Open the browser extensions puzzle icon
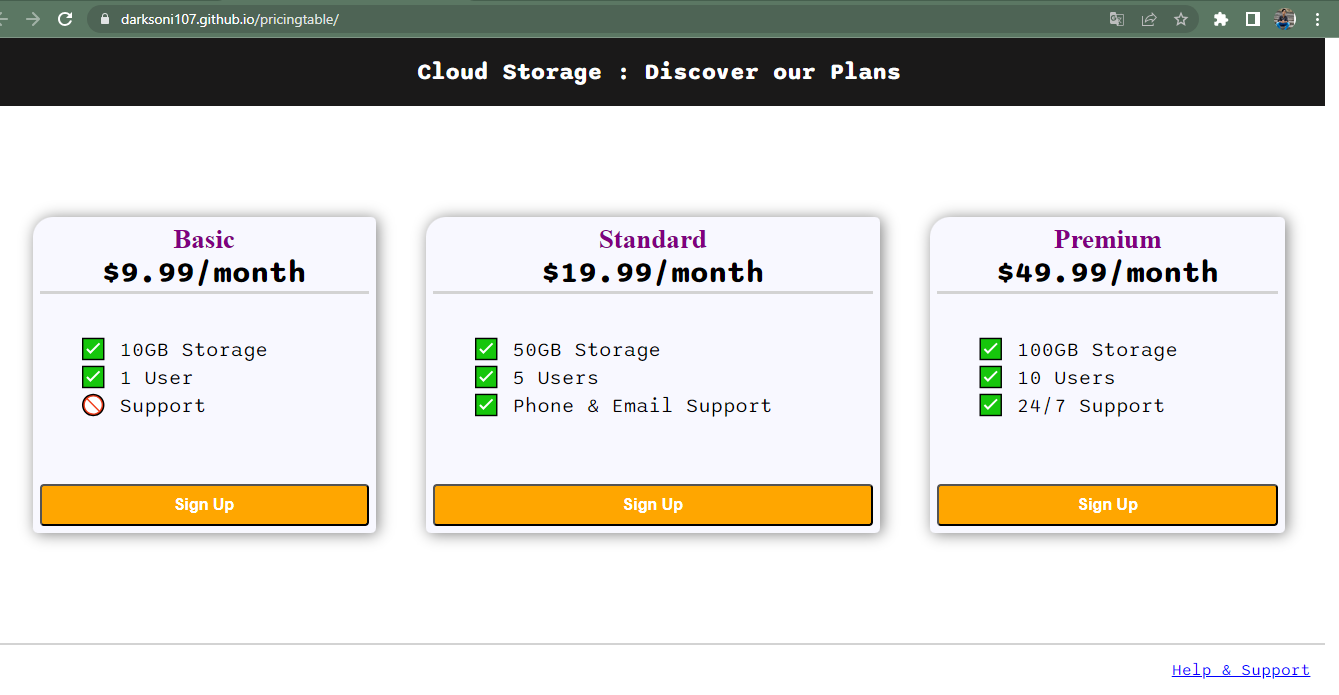The image size is (1339, 695). 1220,19
